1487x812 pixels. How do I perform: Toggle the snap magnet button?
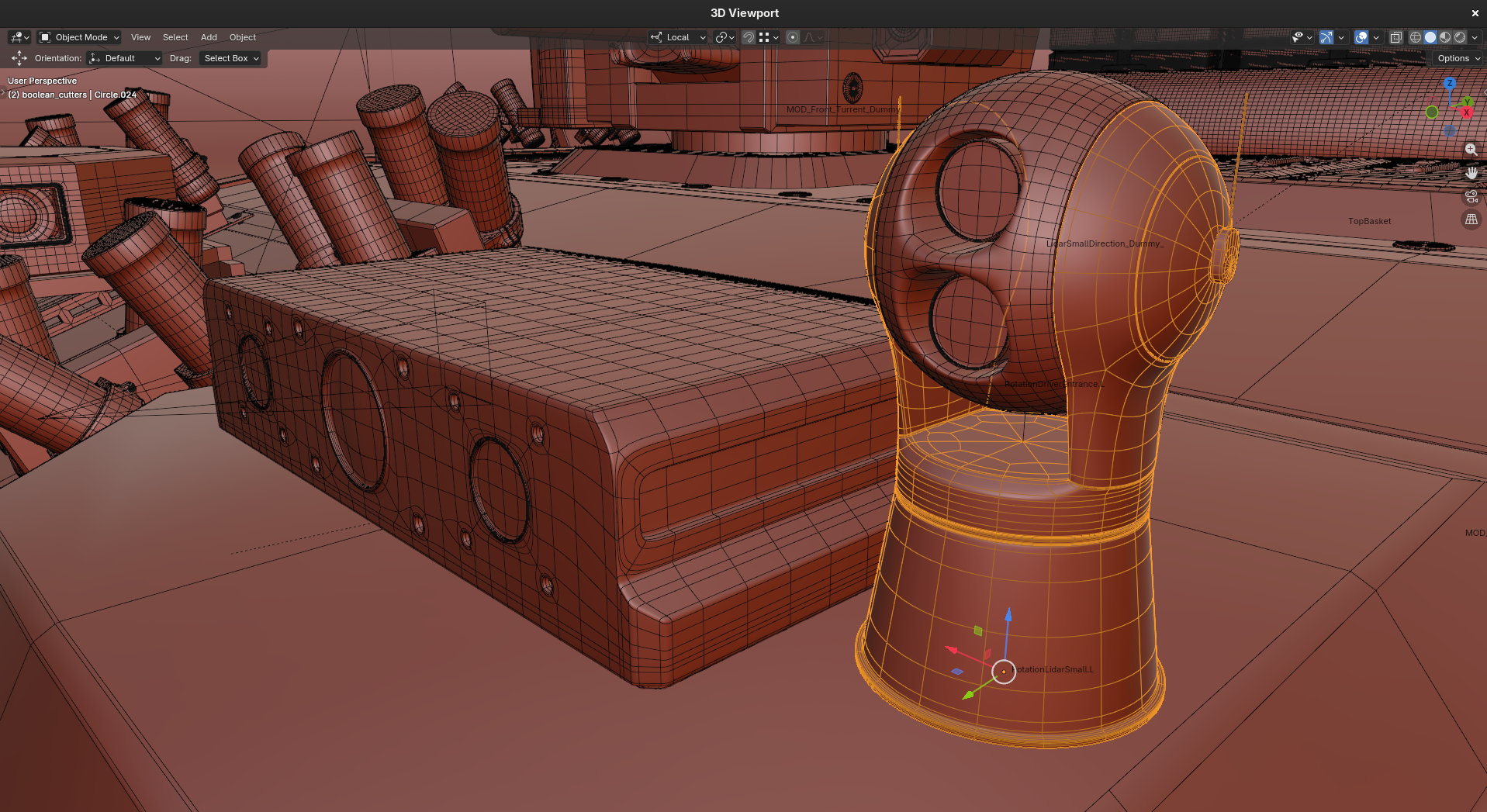point(749,37)
